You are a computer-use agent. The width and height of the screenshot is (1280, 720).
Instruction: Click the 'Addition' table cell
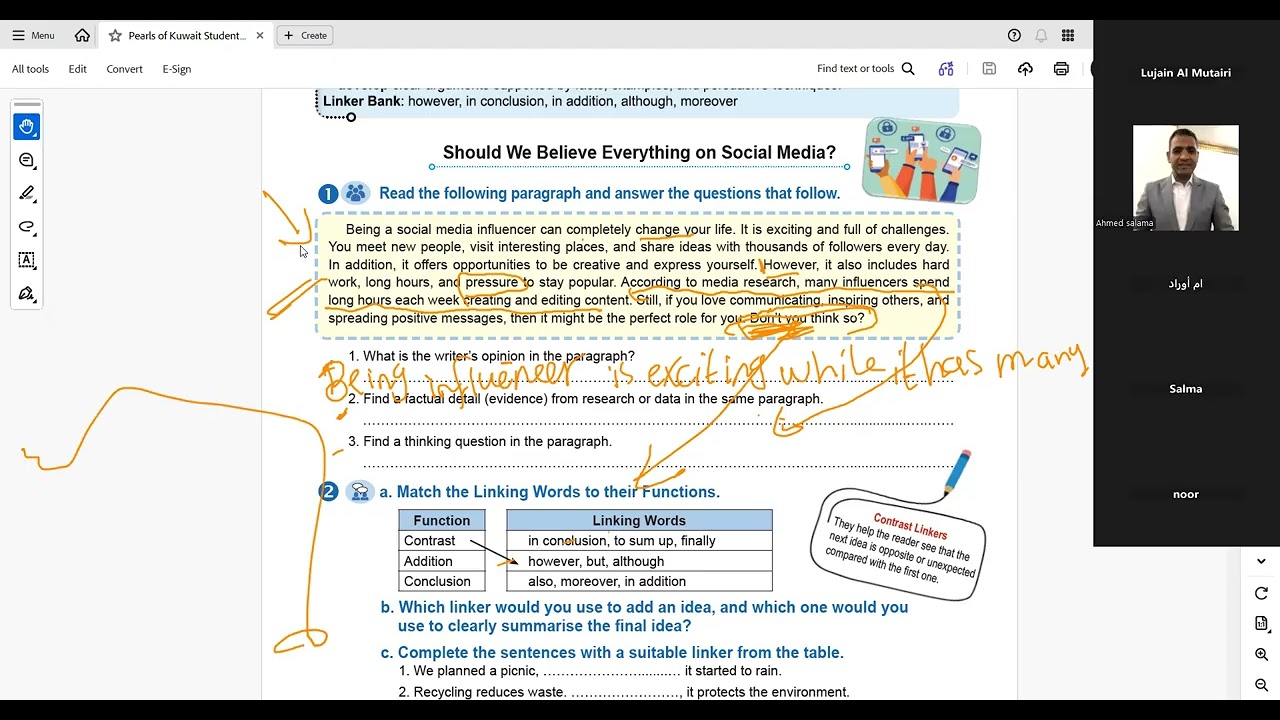(x=442, y=561)
